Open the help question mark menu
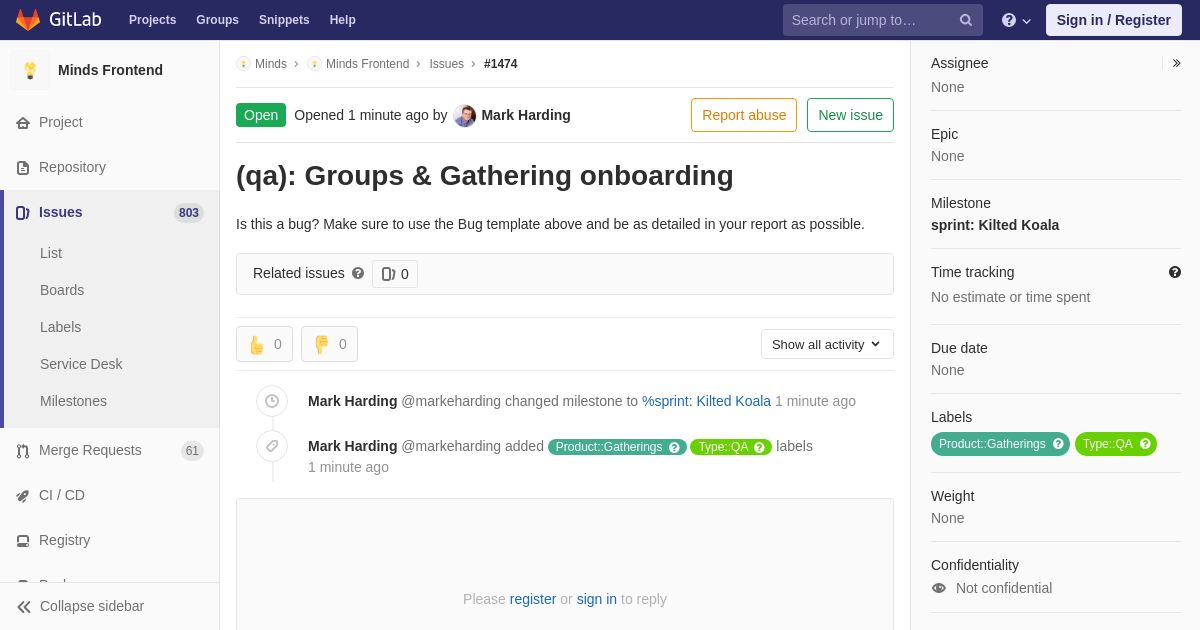 [1016, 20]
